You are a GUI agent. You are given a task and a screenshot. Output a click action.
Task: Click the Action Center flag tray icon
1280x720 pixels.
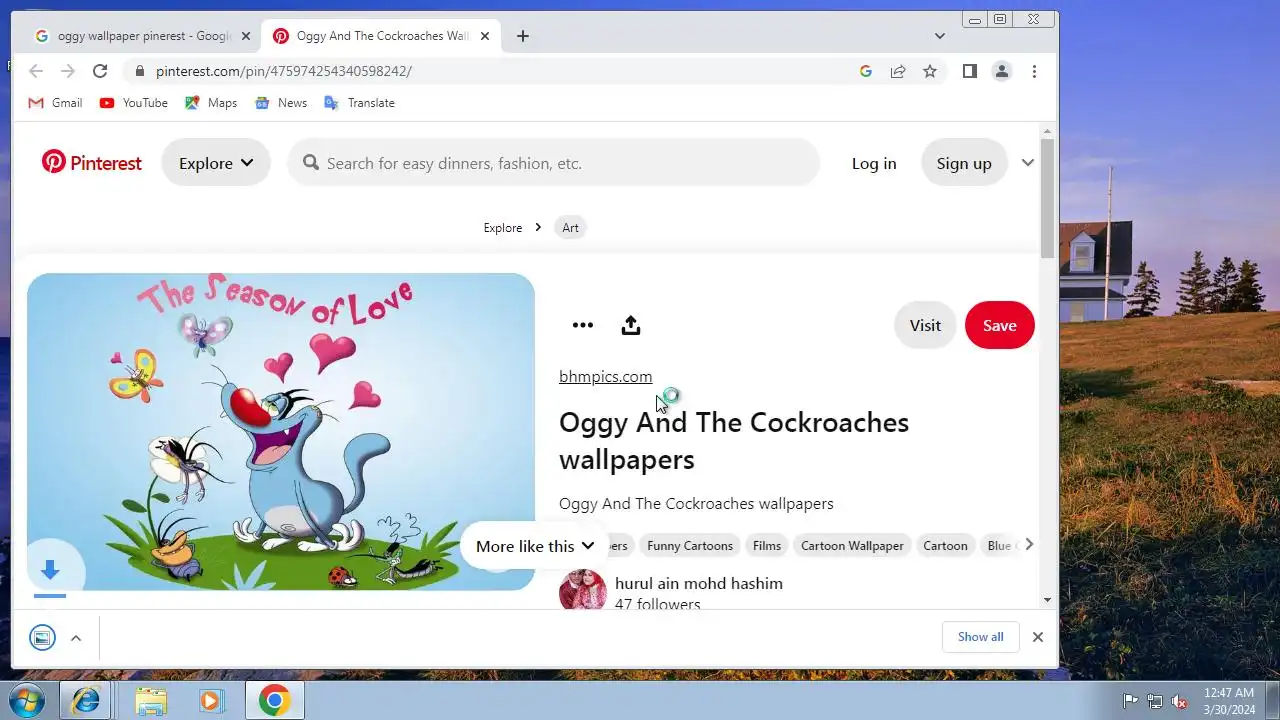click(x=1130, y=701)
